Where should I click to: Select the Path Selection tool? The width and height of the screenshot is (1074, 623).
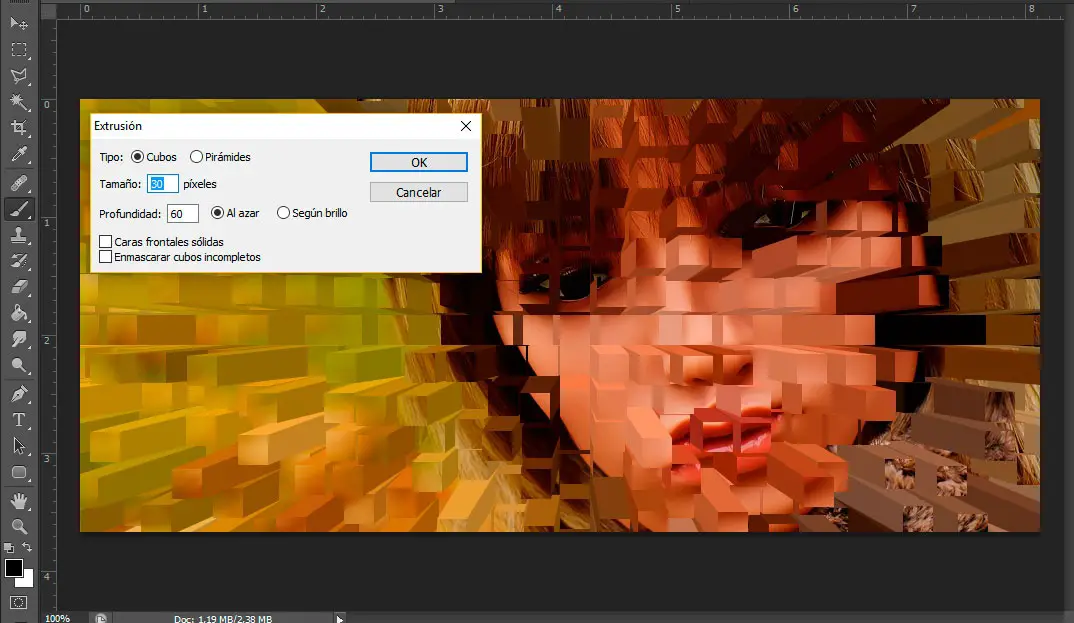pyautogui.click(x=19, y=446)
